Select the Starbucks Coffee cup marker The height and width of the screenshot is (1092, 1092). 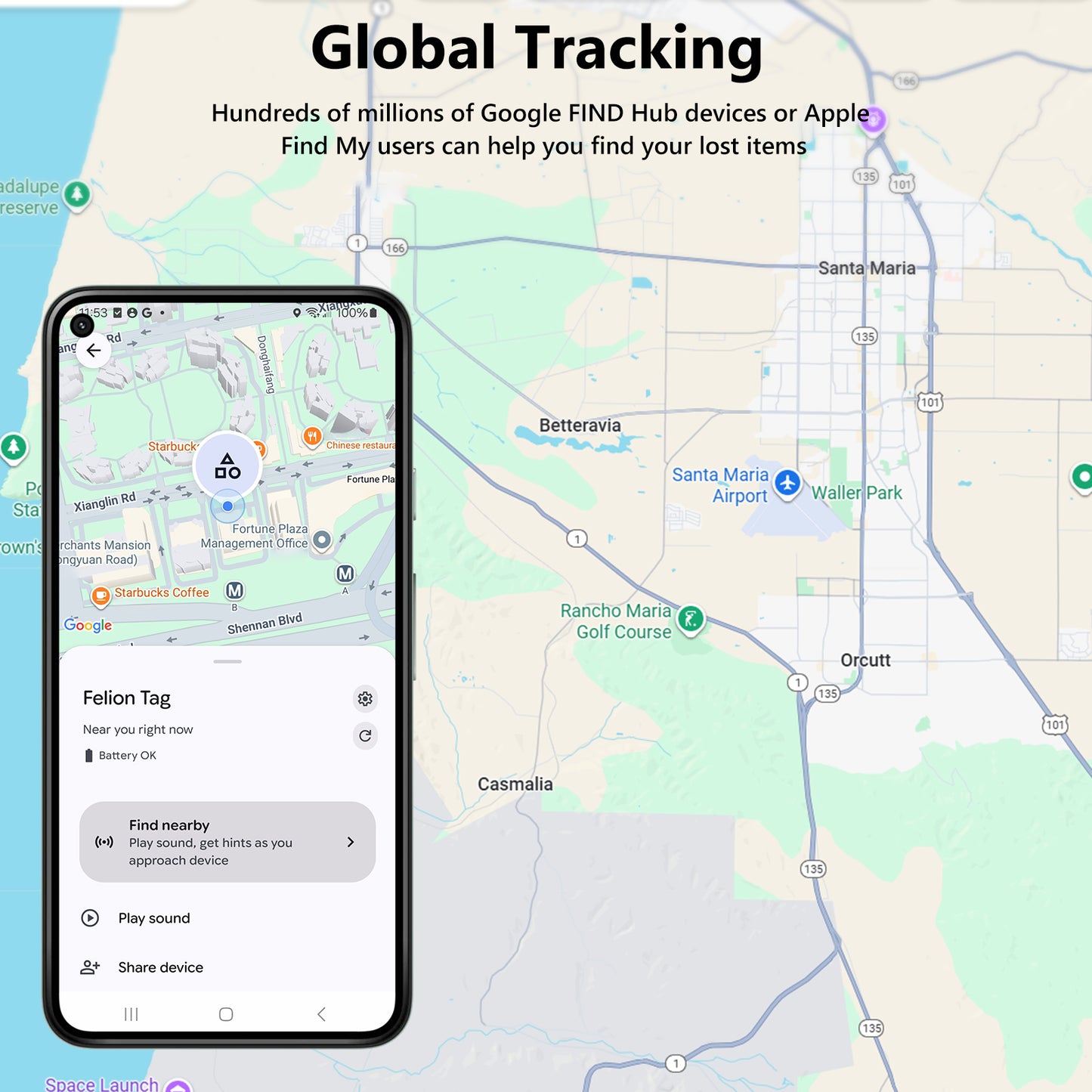pyautogui.click(x=100, y=596)
